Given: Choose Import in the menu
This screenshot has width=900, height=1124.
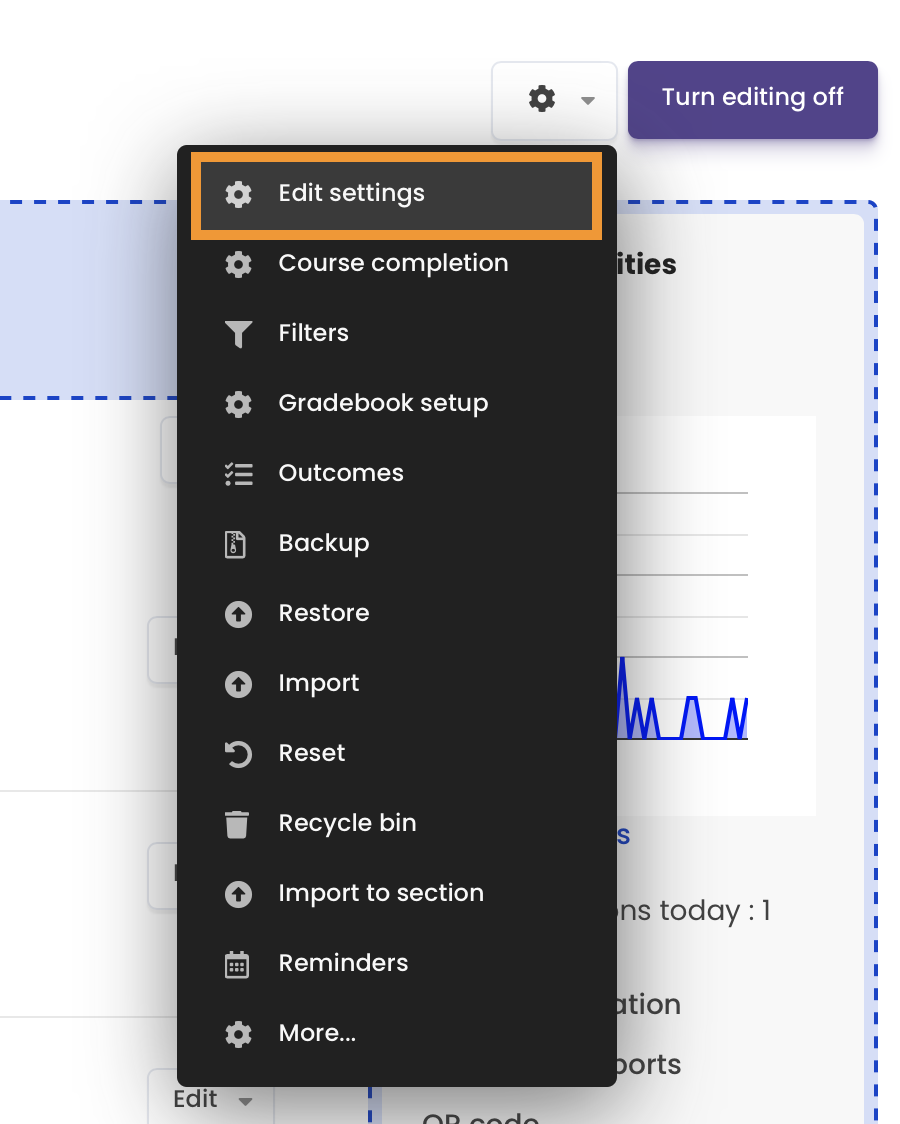Looking at the screenshot, I should pyautogui.click(x=396, y=684).
